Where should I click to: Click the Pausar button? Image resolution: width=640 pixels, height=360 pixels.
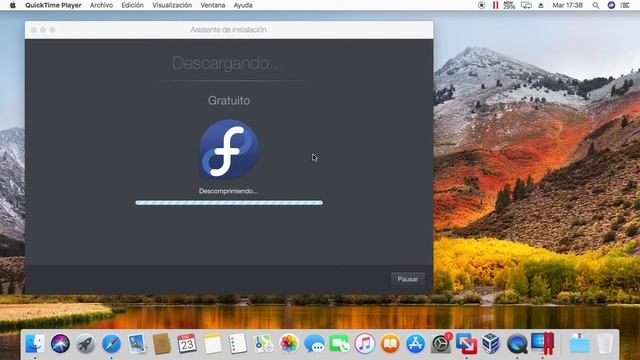(x=408, y=279)
